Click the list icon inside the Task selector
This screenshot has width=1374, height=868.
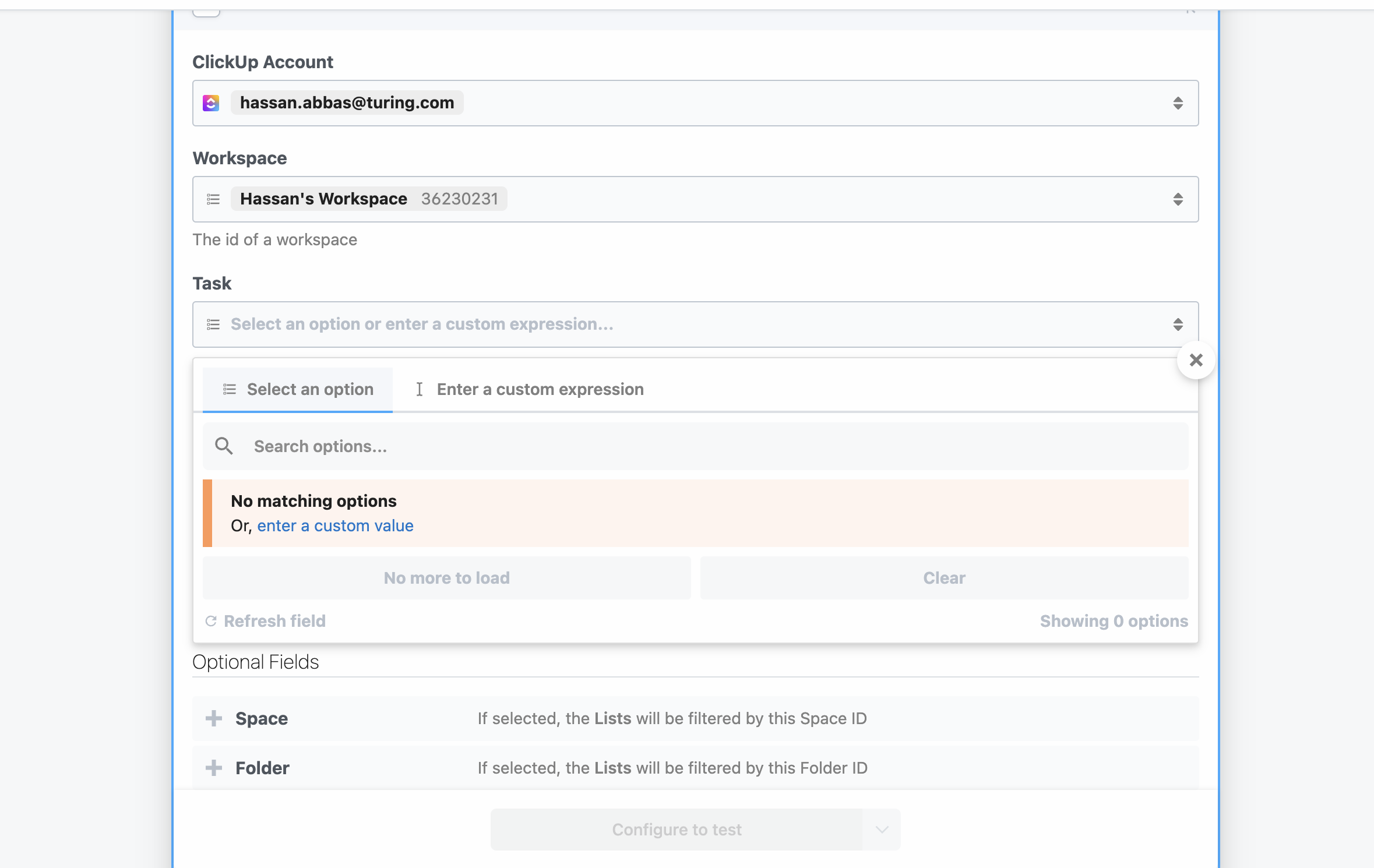pyautogui.click(x=213, y=324)
